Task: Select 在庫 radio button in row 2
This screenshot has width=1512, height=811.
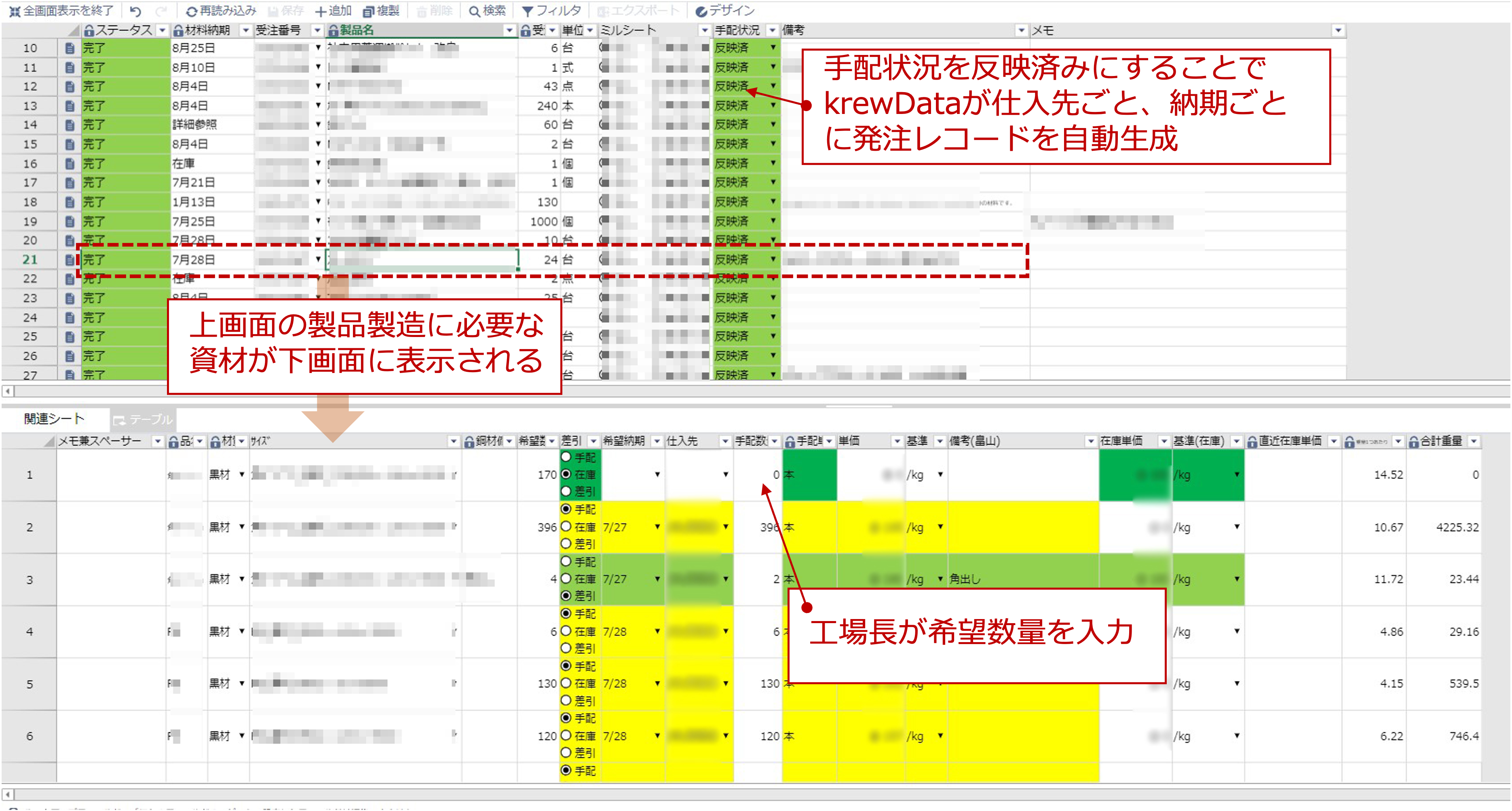Action: click(566, 527)
